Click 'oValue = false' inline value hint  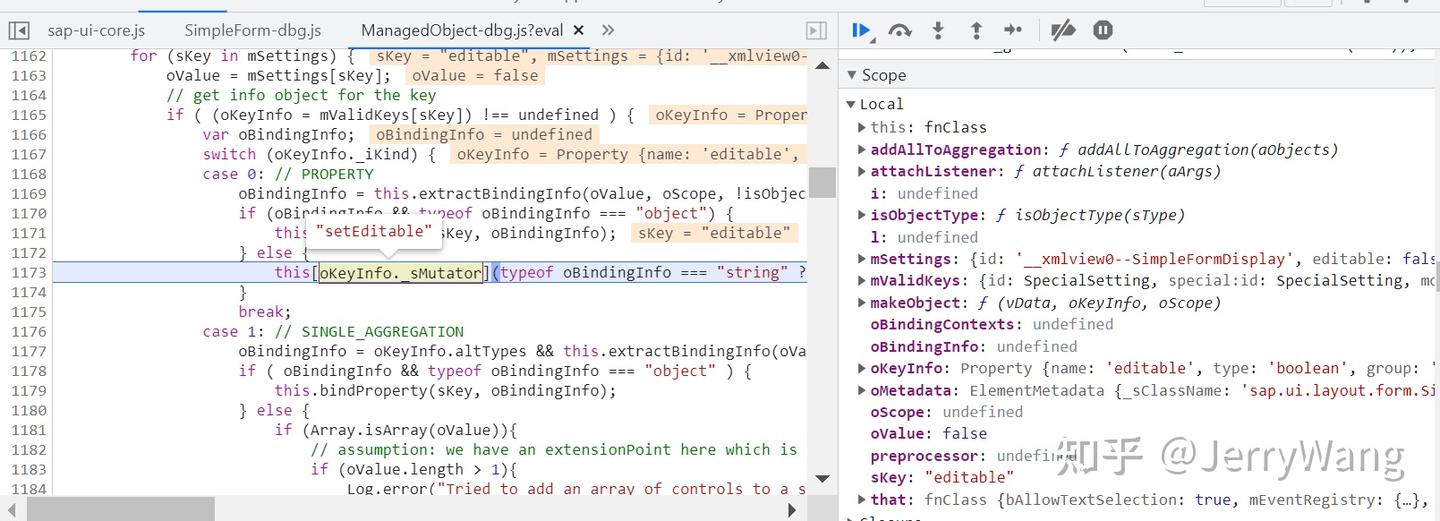[x=475, y=76]
